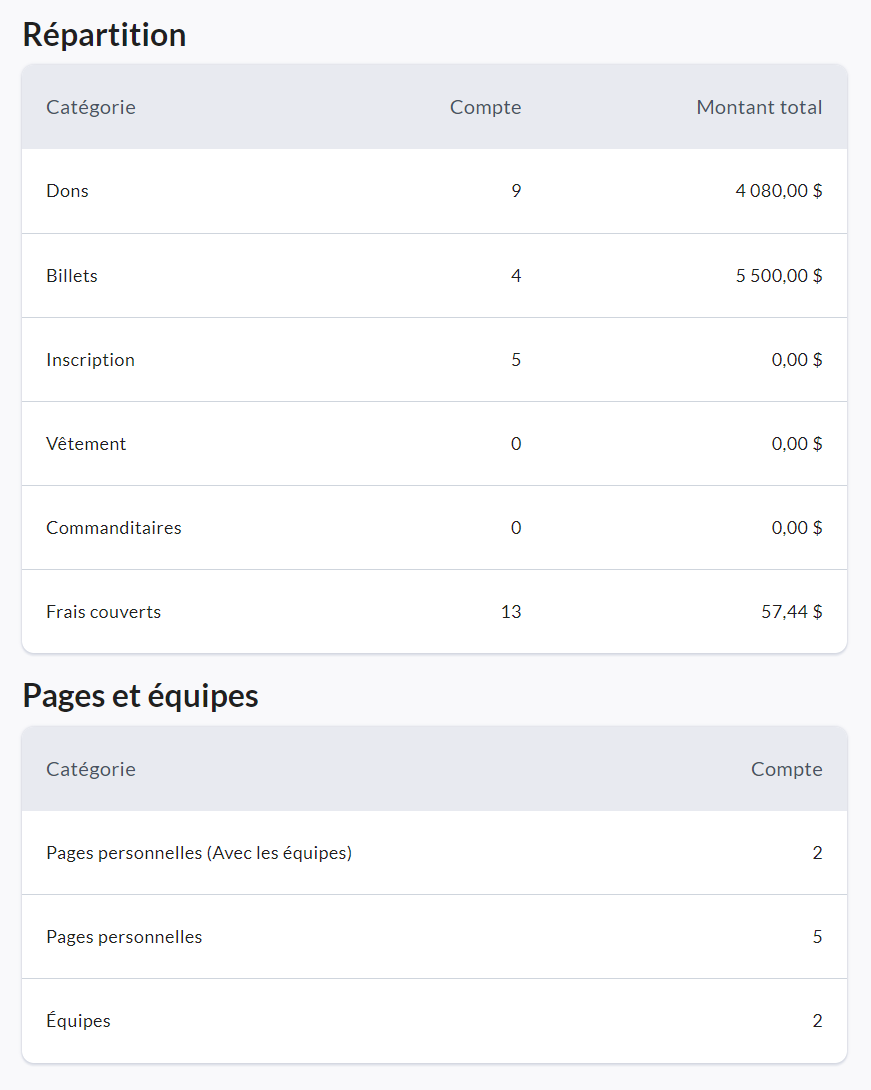Click the Pages et équipes heading
This screenshot has height=1090, width=871.
(140, 696)
